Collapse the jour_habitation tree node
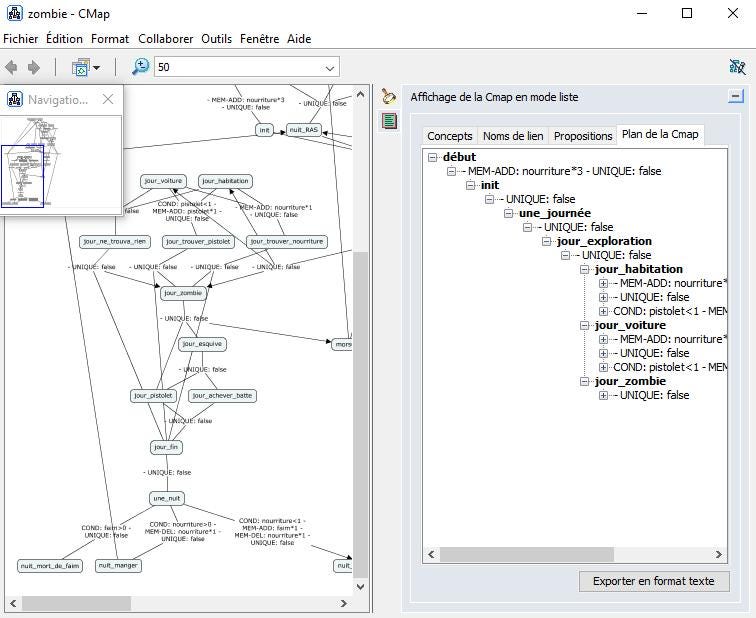The width and height of the screenshot is (756, 618). [x=585, y=269]
